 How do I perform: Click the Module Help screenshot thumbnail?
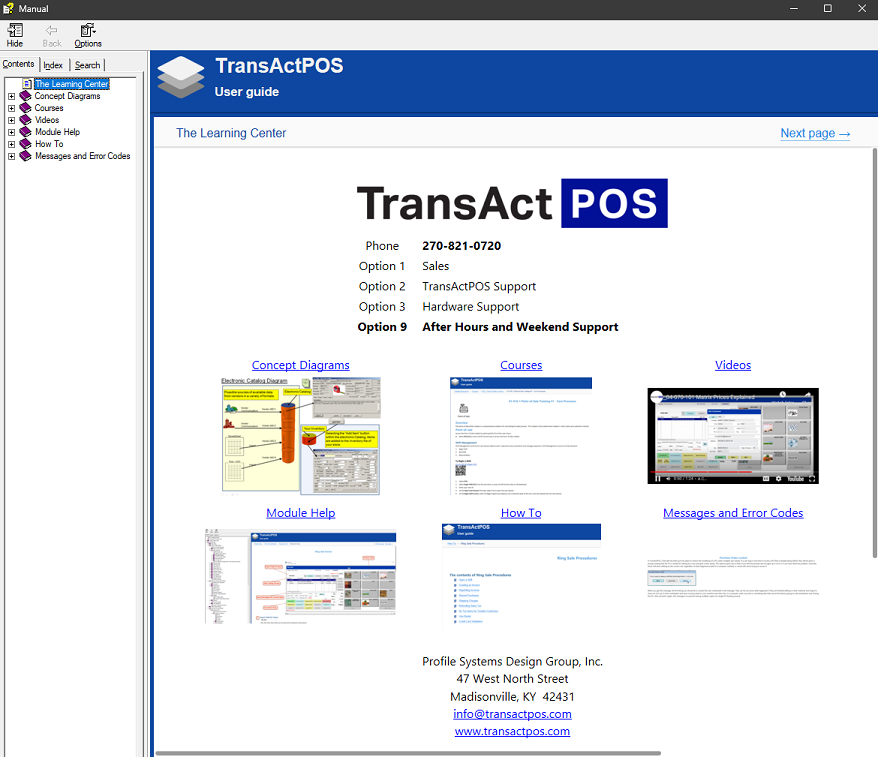[x=301, y=577]
